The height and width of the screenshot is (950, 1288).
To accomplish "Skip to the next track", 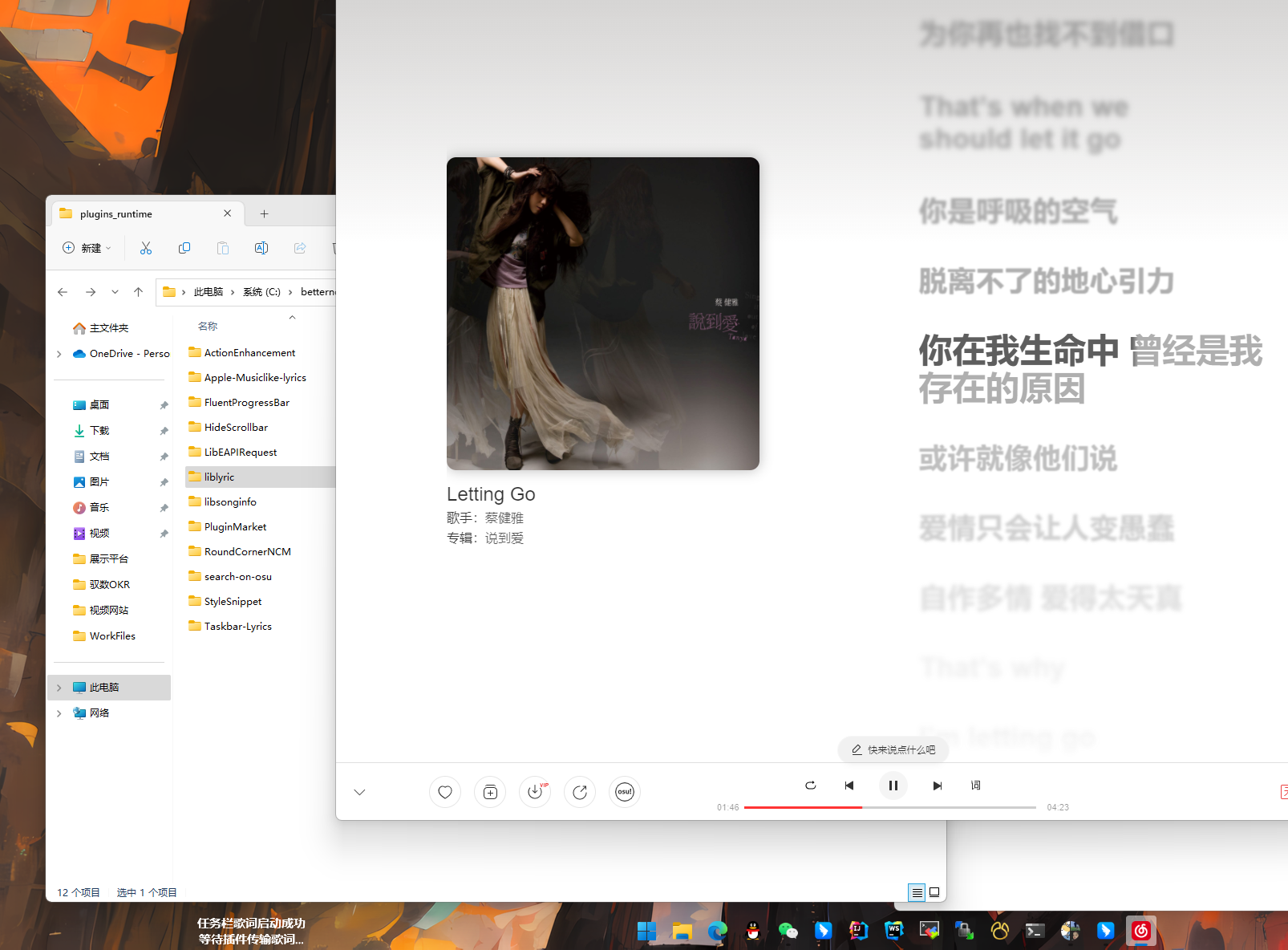I will pos(937,786).
